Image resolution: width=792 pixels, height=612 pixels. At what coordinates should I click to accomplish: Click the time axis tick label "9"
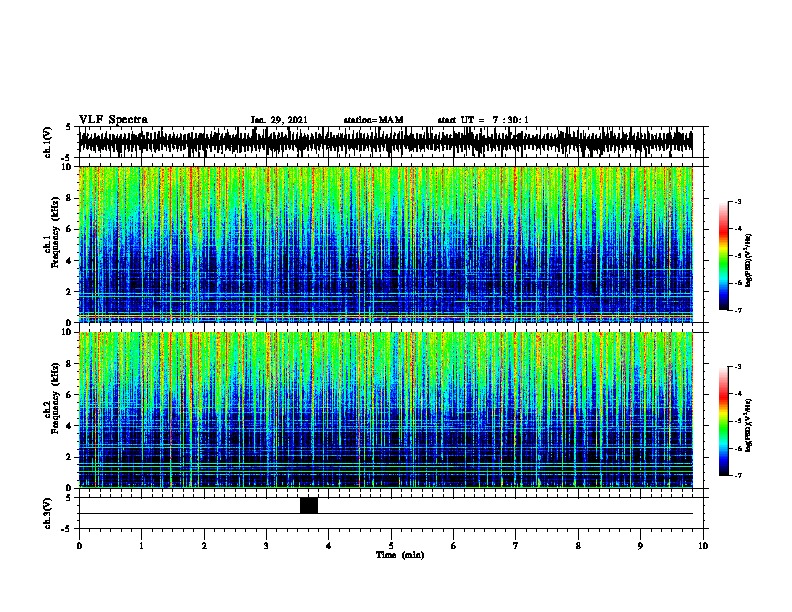coord(640,546)
